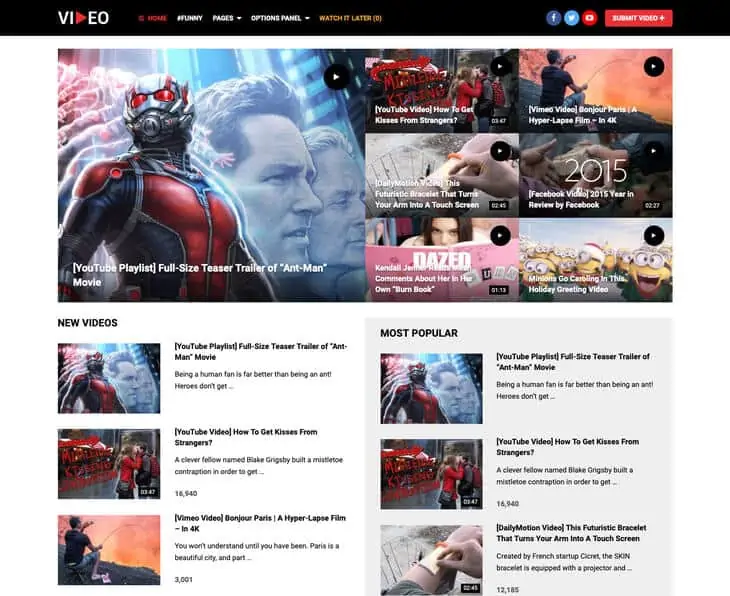Click the 01:13 duration badge on Kendall Jenner video

coord(499,290)
